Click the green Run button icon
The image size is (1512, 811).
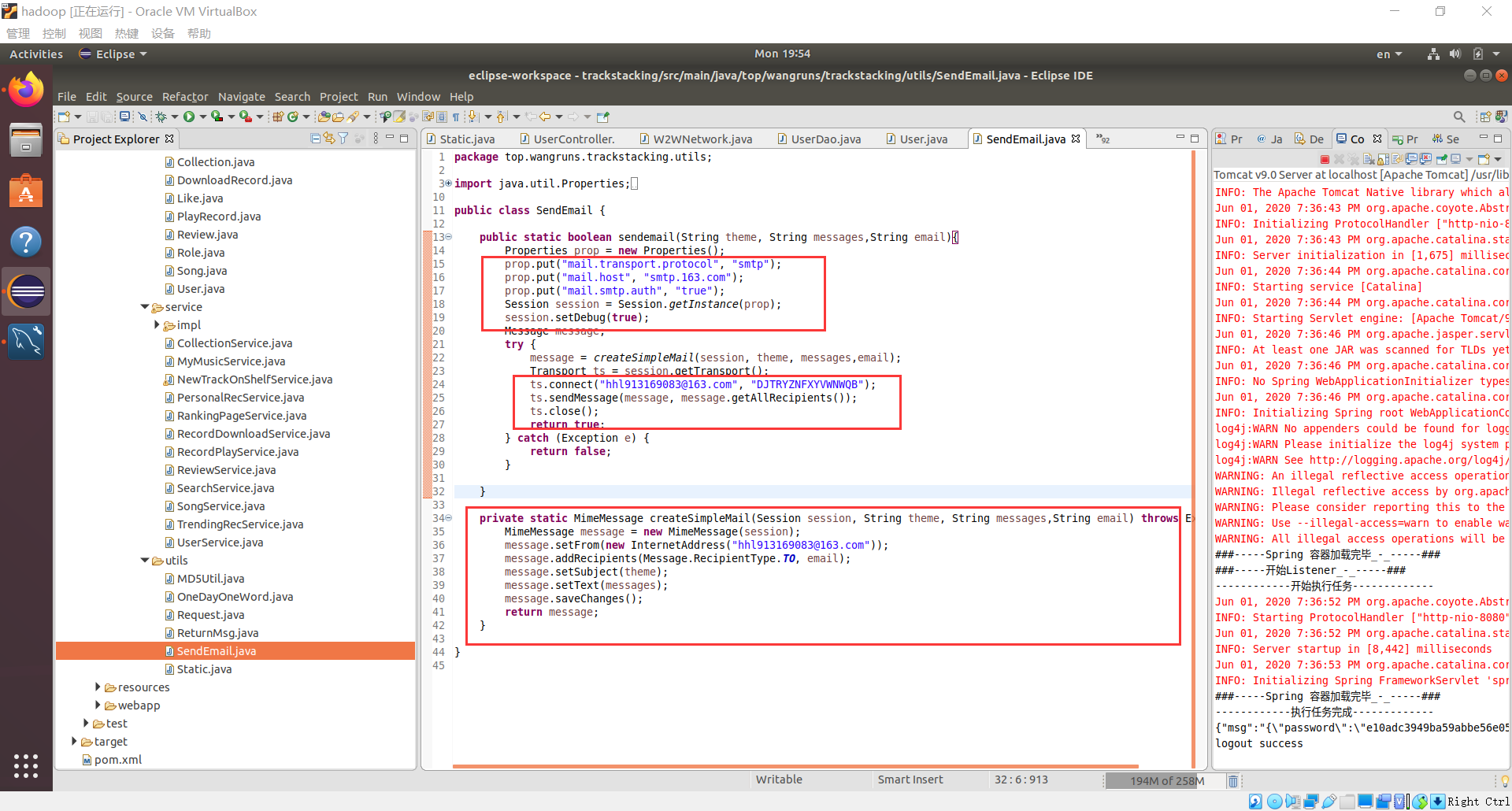tap(189, 117)
